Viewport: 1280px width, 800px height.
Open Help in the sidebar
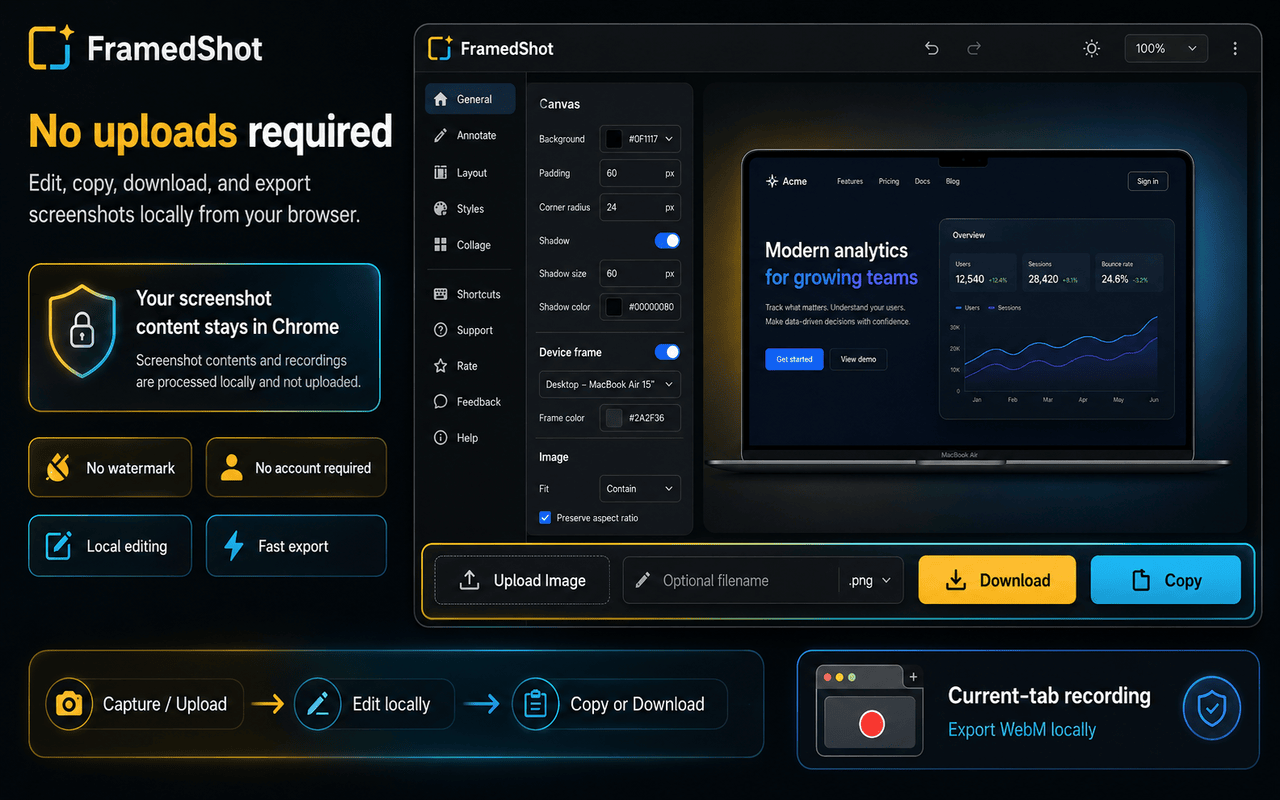(470, 438)
